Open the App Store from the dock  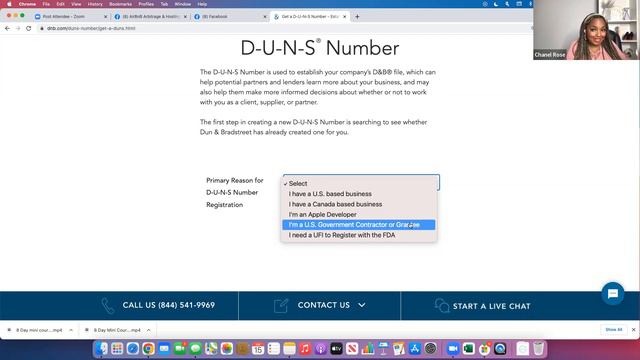point(415,349)
